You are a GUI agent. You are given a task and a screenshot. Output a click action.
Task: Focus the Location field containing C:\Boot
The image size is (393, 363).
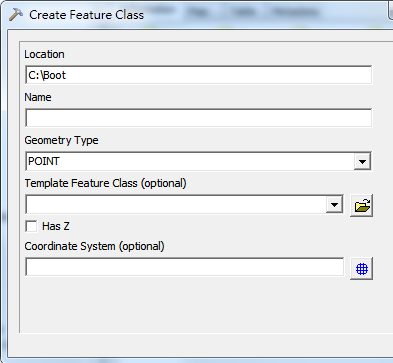(198, 75)
